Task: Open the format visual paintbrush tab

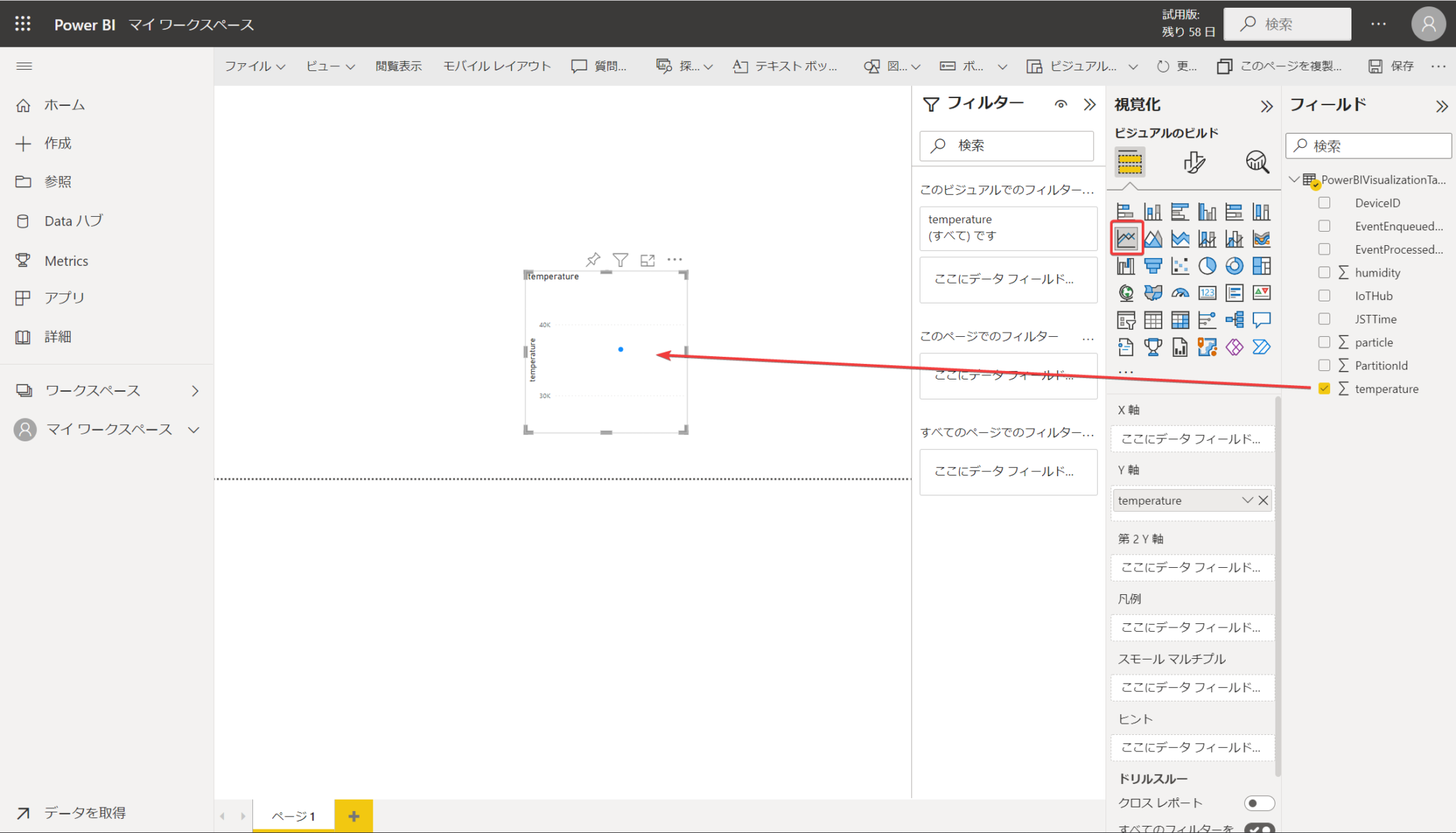Action: click(x=1194, y=162)
